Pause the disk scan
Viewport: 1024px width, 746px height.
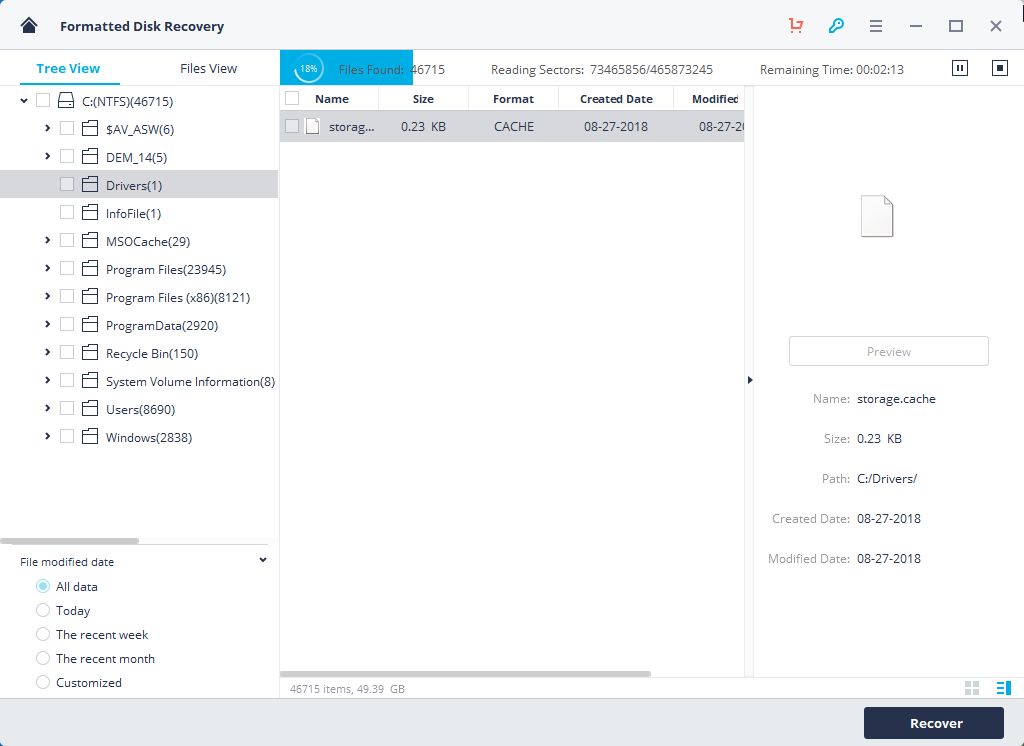point(960,68)
